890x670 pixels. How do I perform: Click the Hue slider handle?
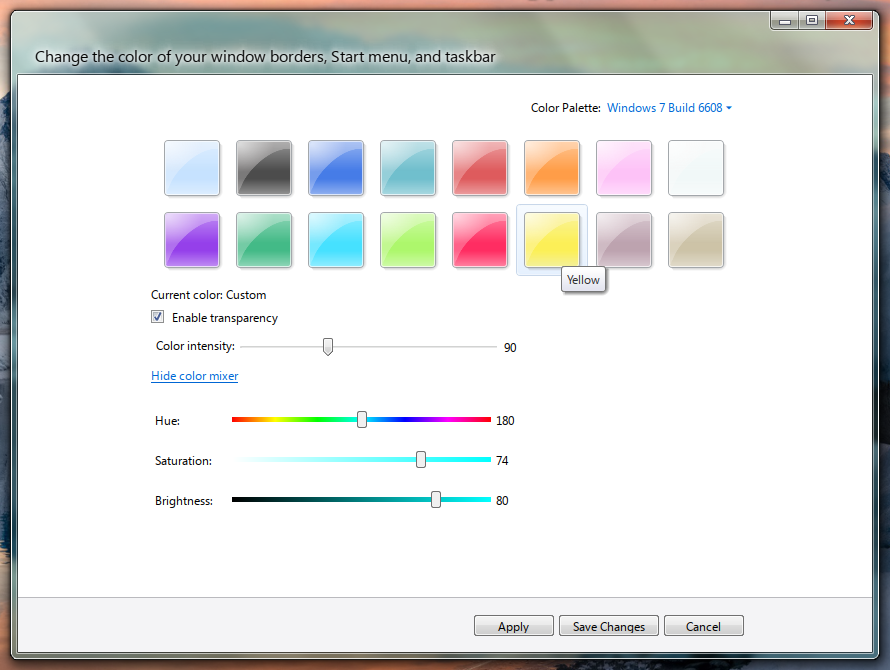pyautogui.click(x=362, y=420)
